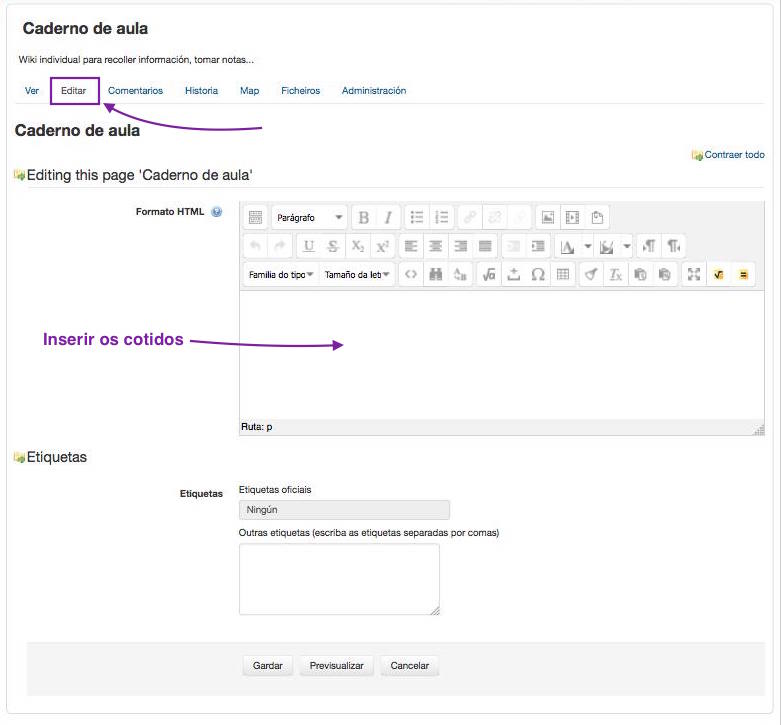Toggle strikethrough formatting

point(333,246)
